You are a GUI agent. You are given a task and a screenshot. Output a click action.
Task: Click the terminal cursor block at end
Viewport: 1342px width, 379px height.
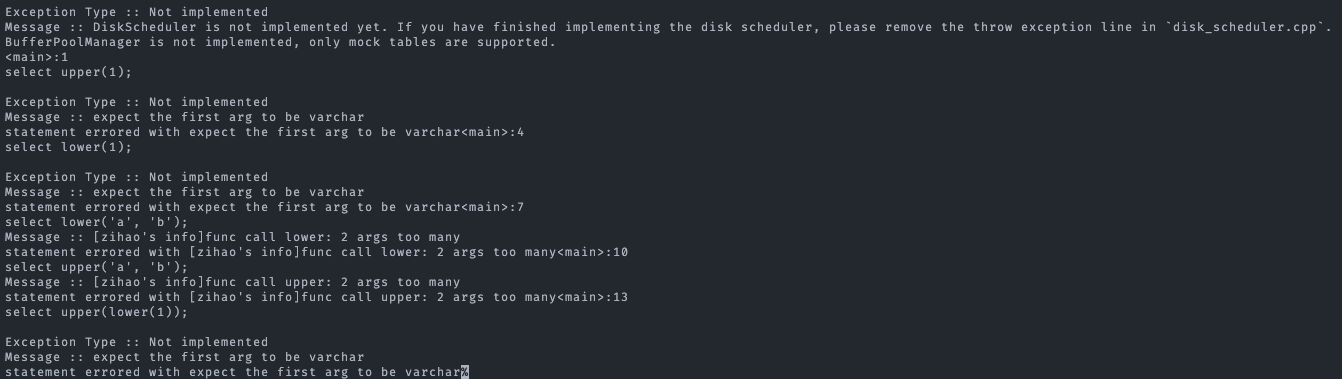tap(465, 372)
